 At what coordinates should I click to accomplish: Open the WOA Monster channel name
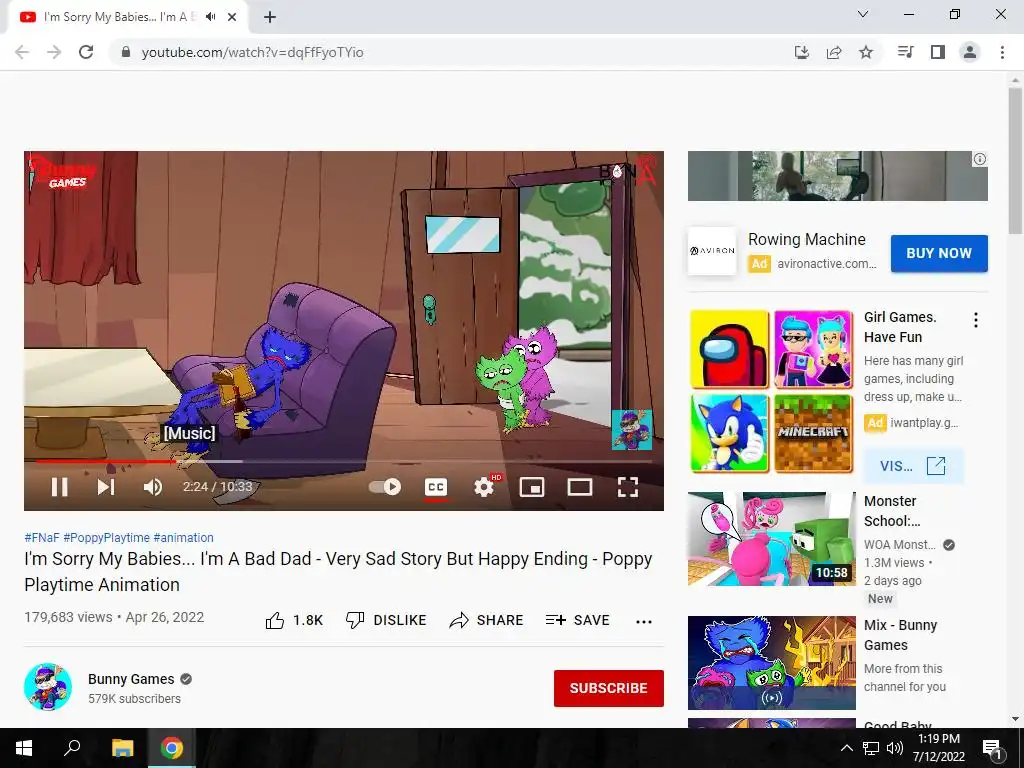point(900,545)
